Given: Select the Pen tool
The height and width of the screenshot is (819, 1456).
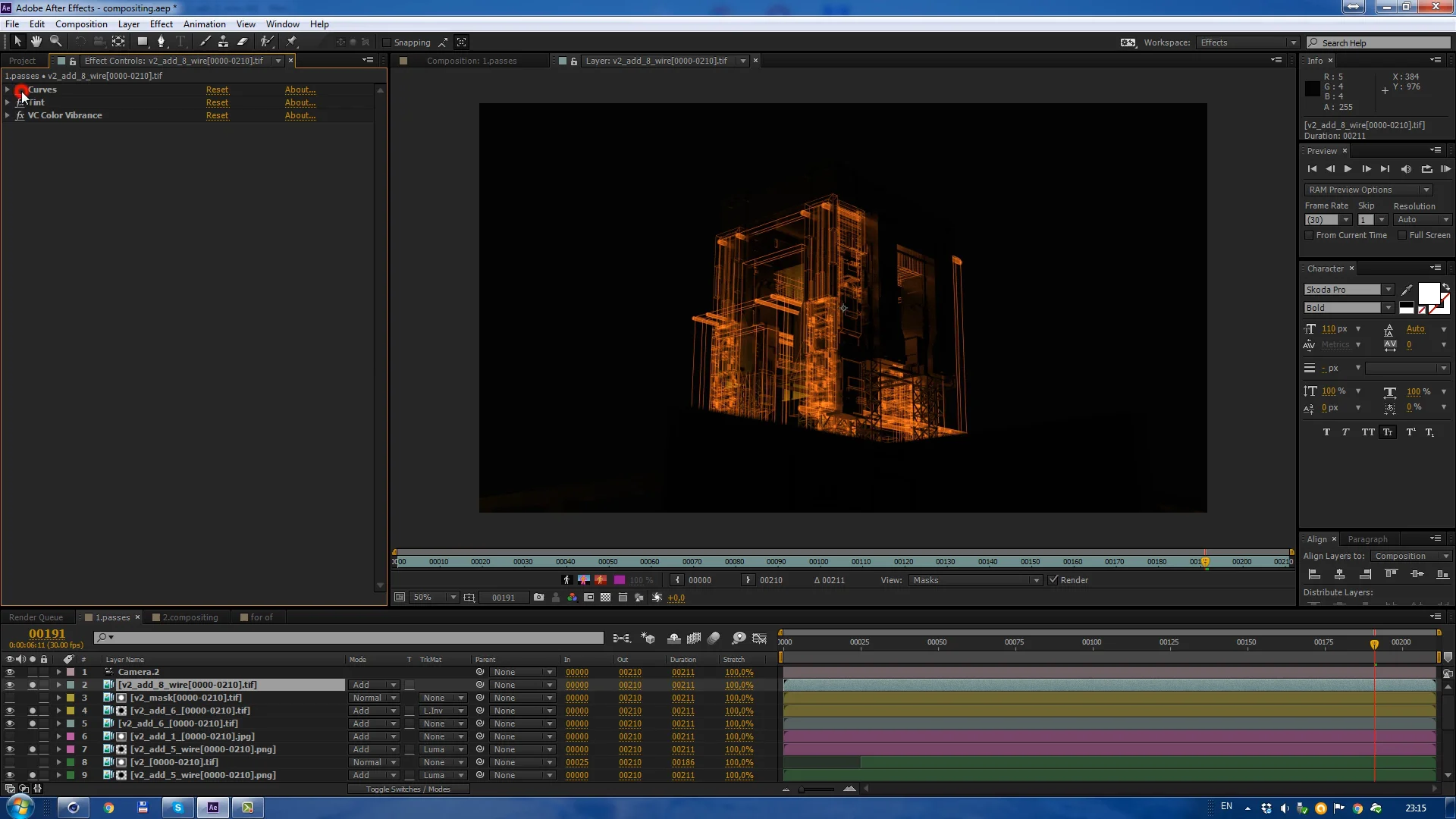Looking at the screenshot, I should click(x=162, y=42).
